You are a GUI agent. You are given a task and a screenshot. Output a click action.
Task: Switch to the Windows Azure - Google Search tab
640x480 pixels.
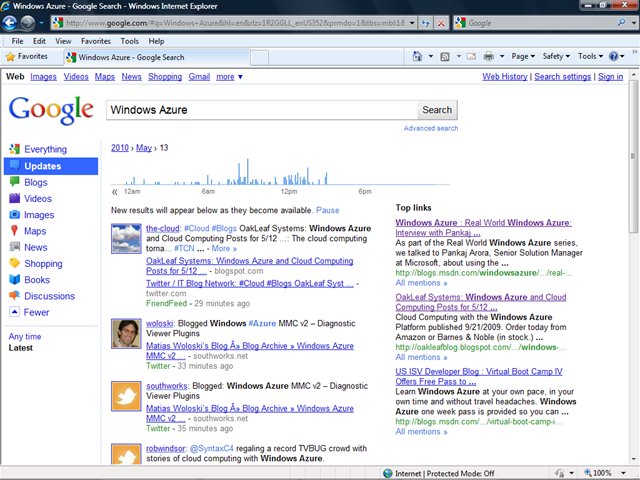coord(140,57)
